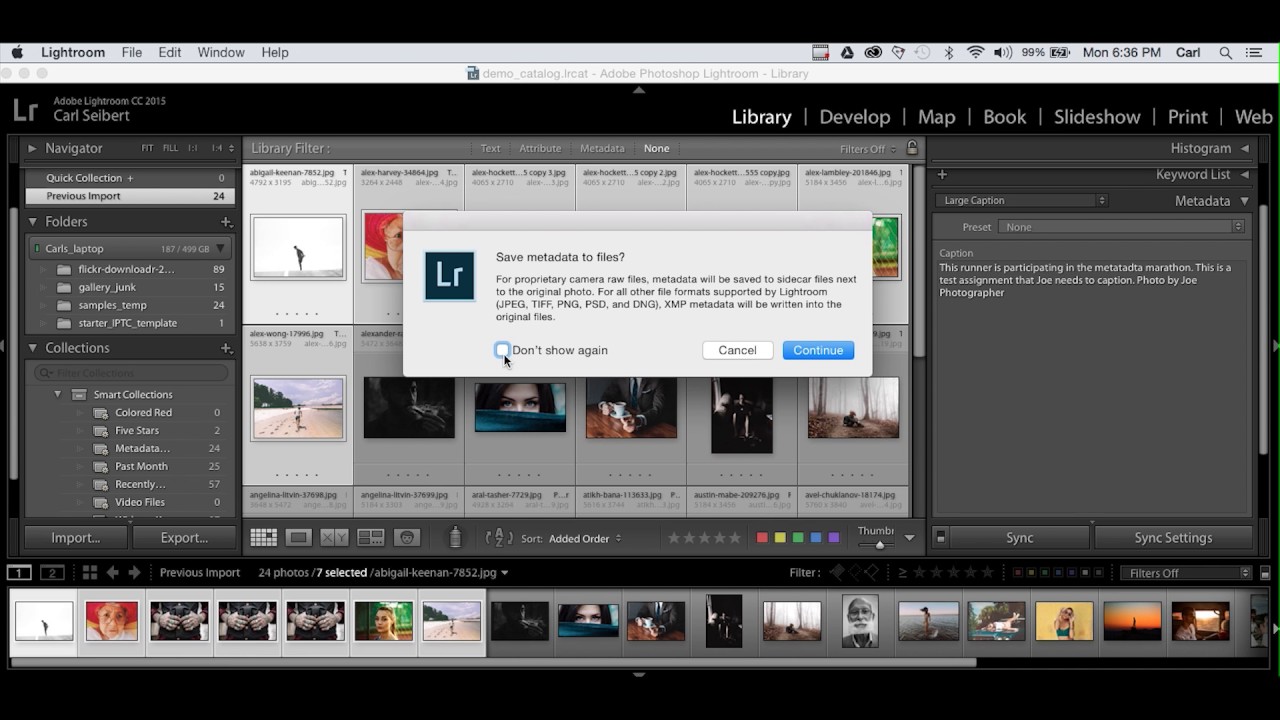Image resolution: width=1280 pixels, height=720 pixels.
Task: Open the Apple menu
Action: tap(17, 52)
